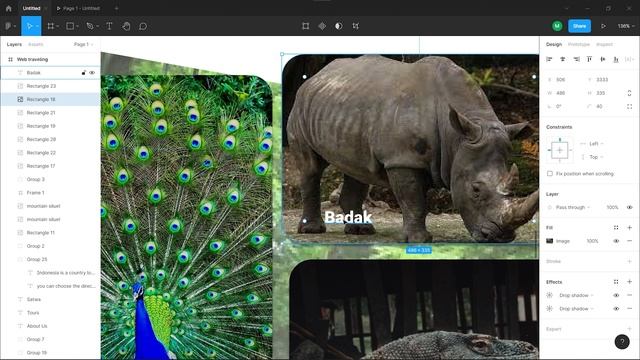Switch to the Prototype tab

point(579,44)
